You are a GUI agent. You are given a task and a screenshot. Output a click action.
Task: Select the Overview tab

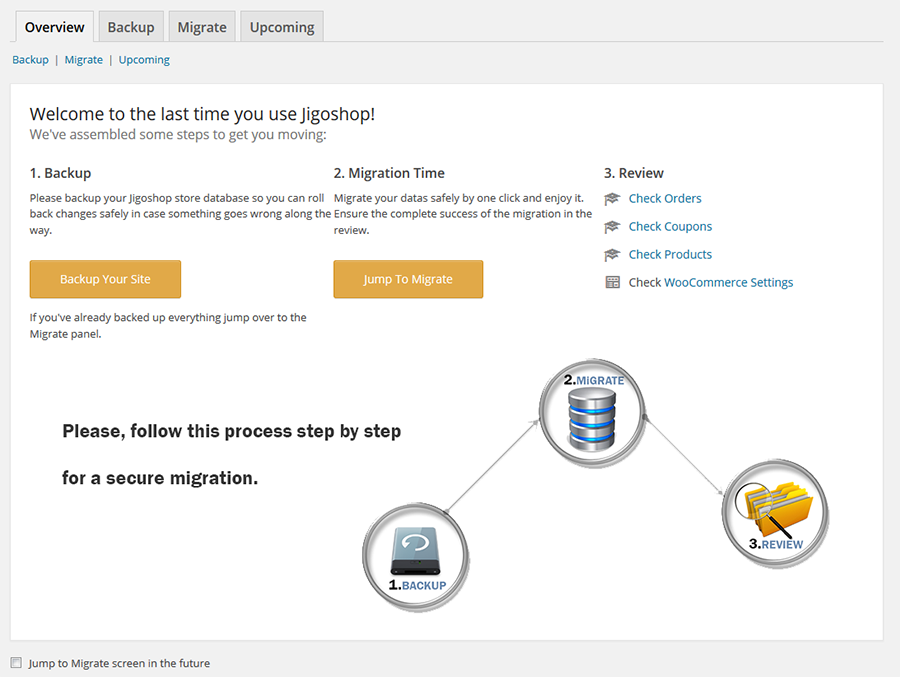pyautogui.click(x=55, y=27)
